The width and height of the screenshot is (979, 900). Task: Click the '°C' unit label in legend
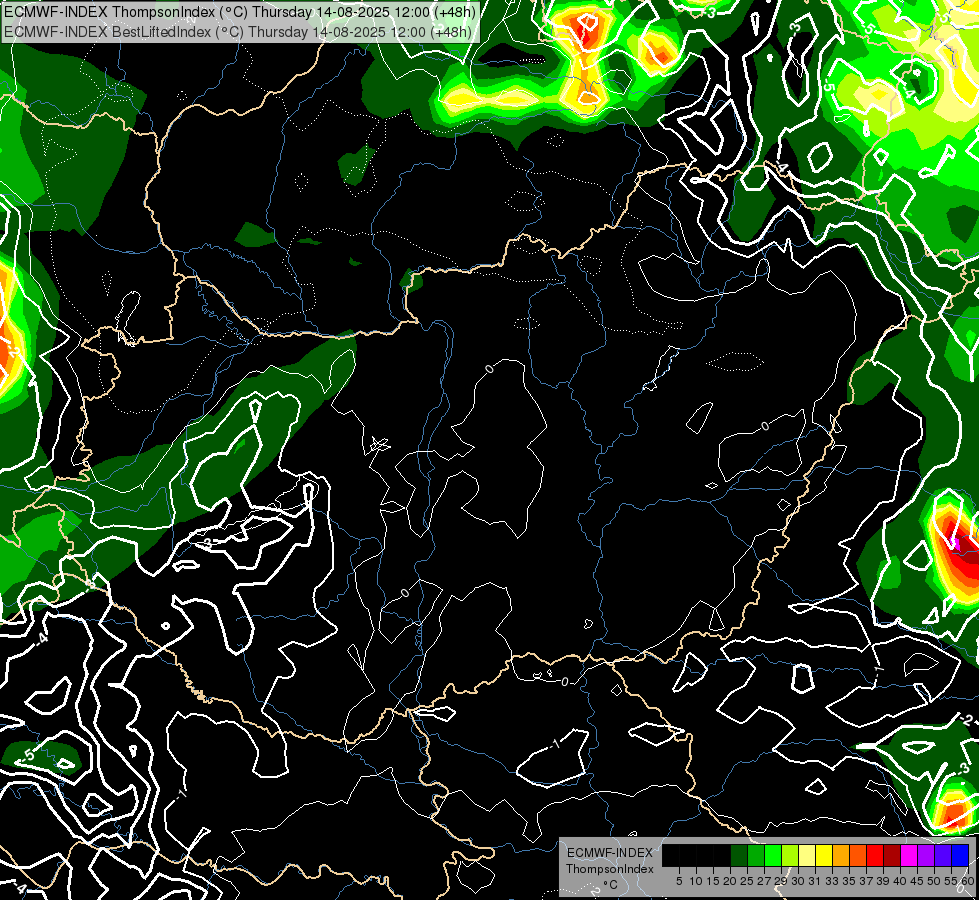pyautogui.click(x=610, y=885)
